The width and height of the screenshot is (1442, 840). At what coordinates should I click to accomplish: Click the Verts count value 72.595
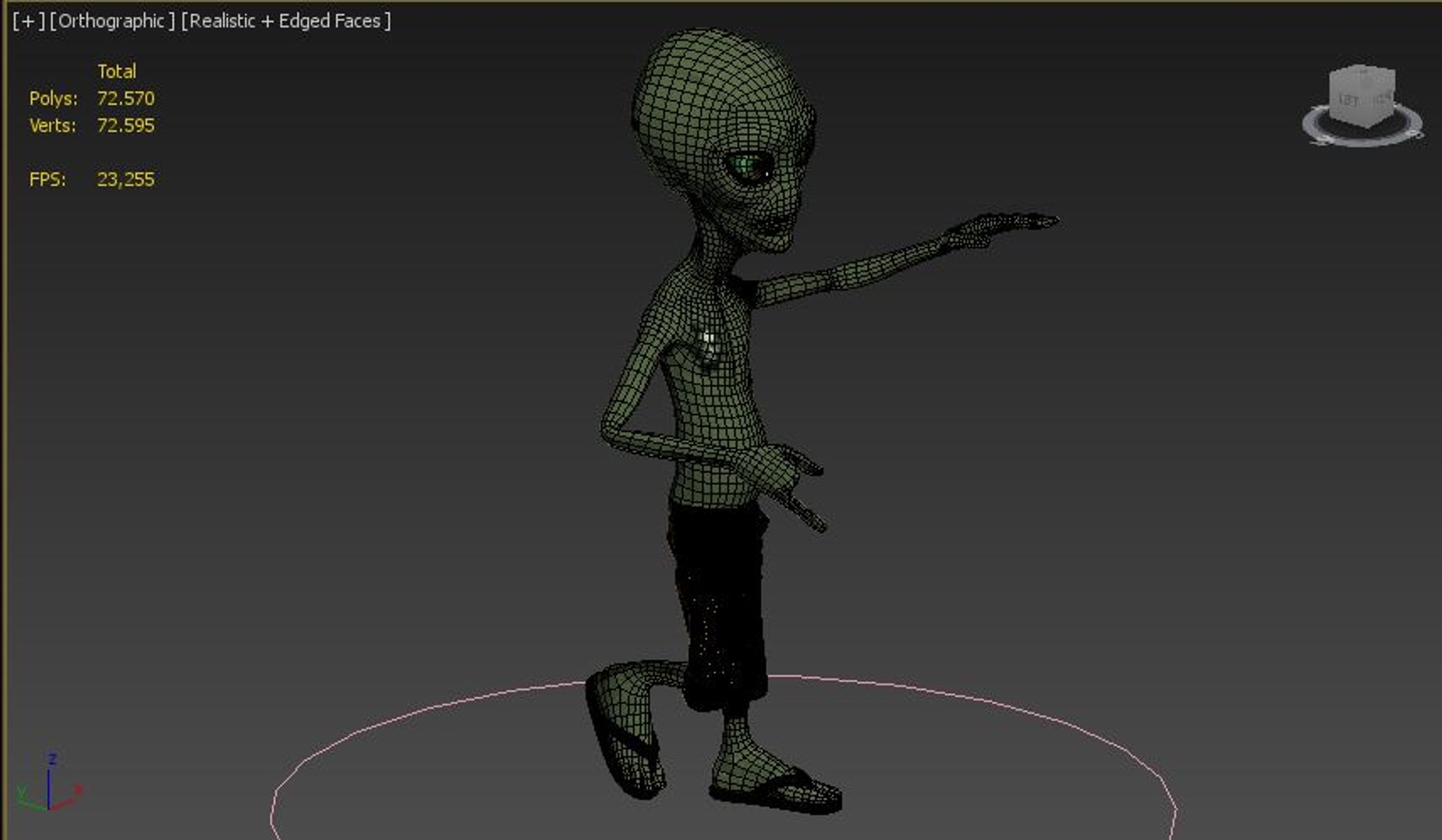tap(125, 125)
